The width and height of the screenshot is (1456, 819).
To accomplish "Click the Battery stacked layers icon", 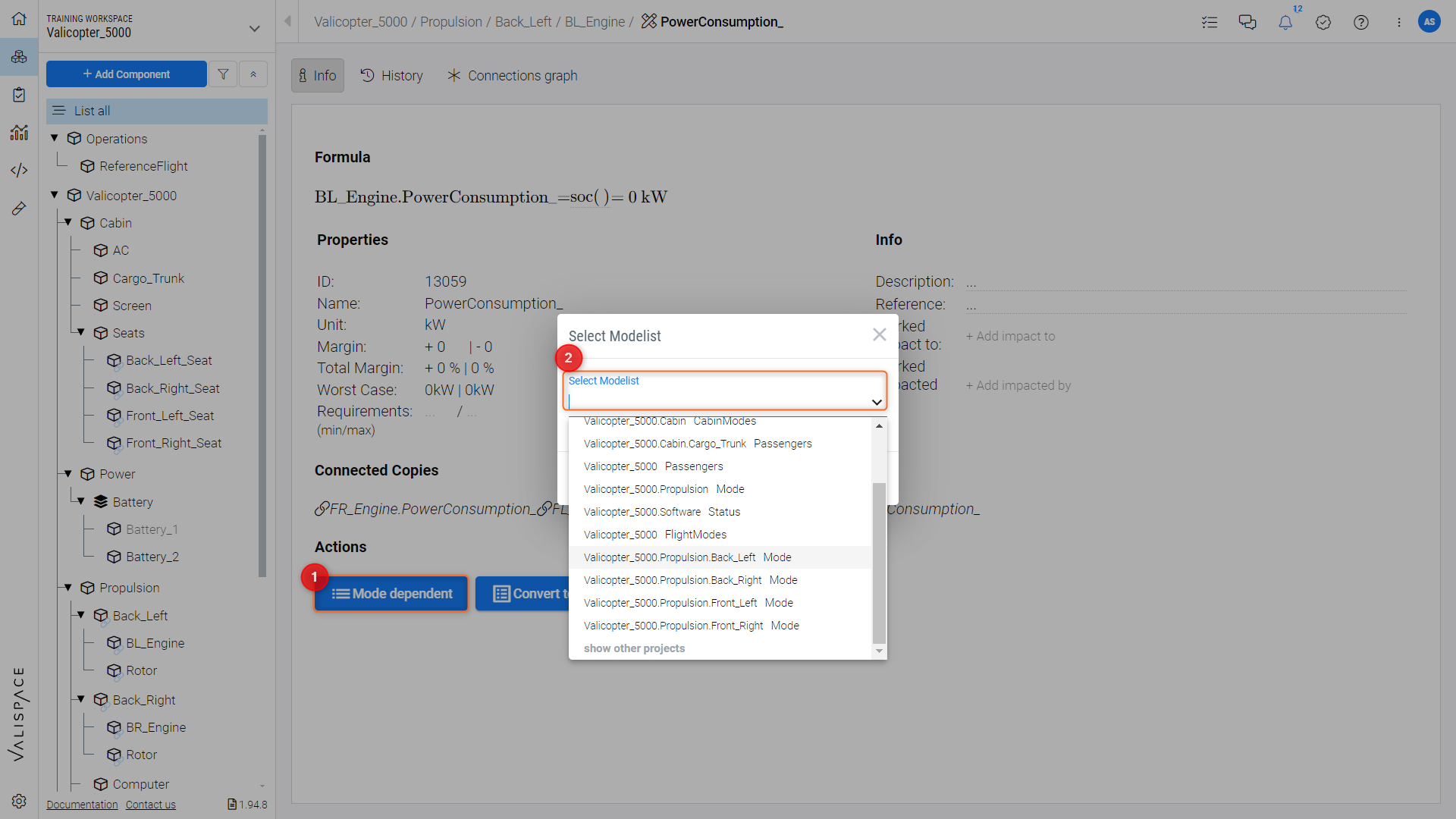I will (x=101, y=502).
